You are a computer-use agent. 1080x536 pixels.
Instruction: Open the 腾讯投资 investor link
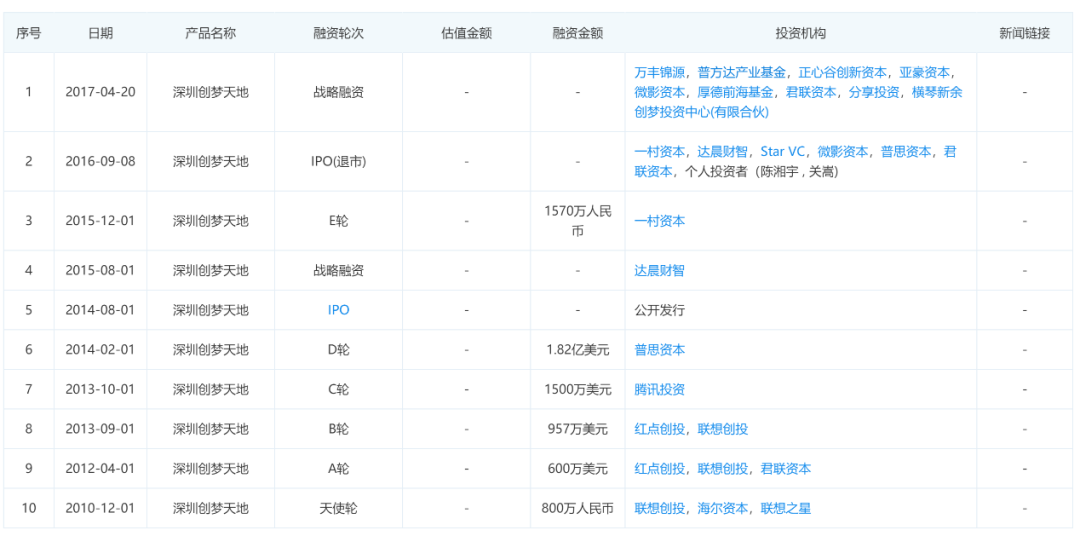659,390
